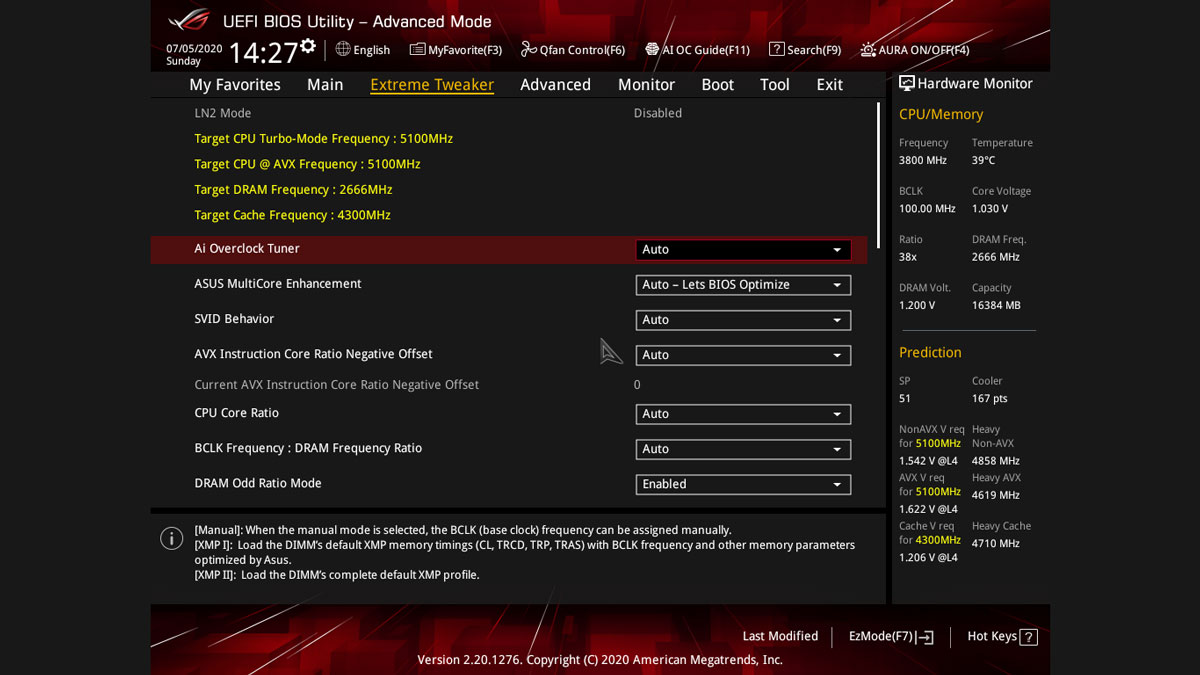Click the 16384 MB capacity value

[996, 306]
